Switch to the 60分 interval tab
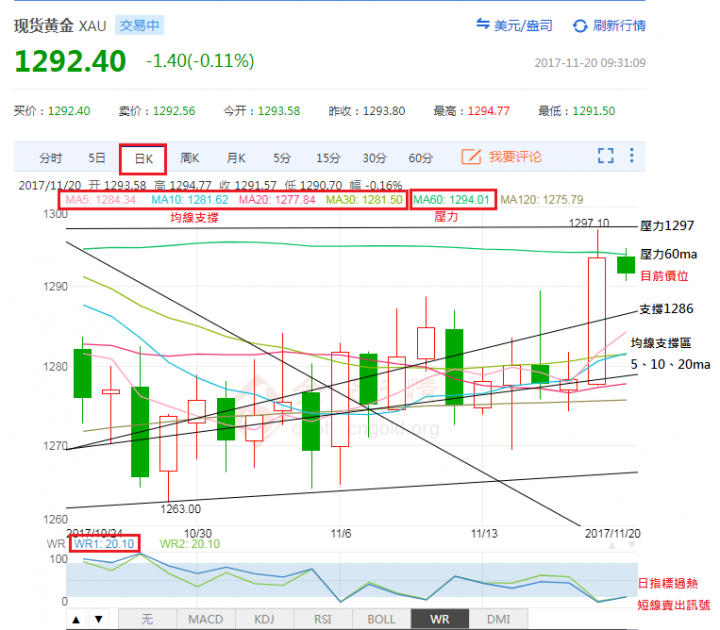The width and height of the screenshot is (720, 630). coord(421,158)
